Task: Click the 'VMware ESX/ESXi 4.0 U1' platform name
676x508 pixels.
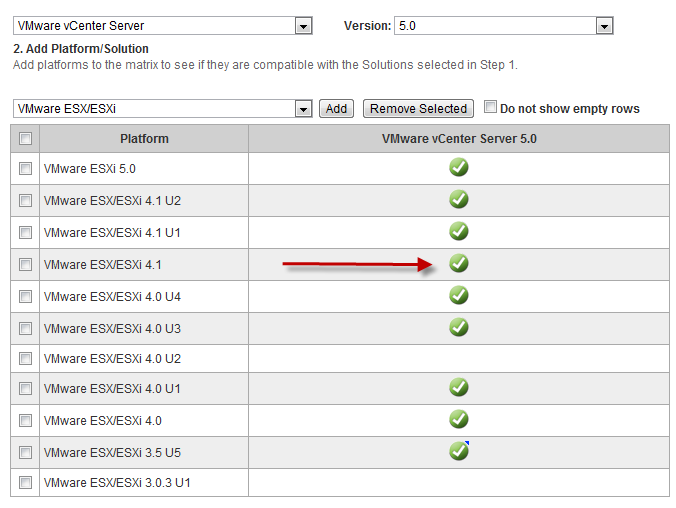Action: [112, 389]
